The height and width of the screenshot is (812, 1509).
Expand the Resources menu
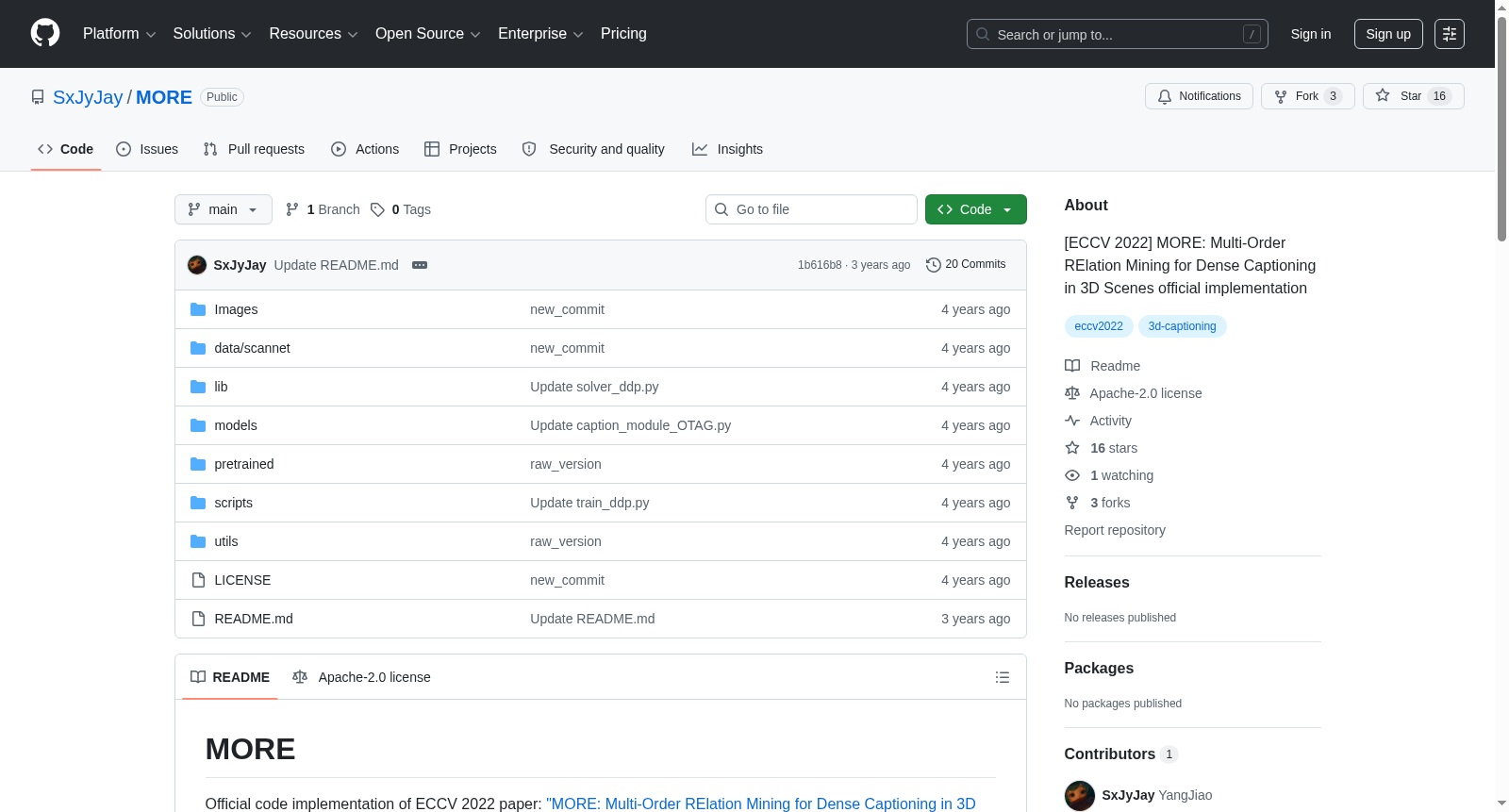click(x=313, y=34)
